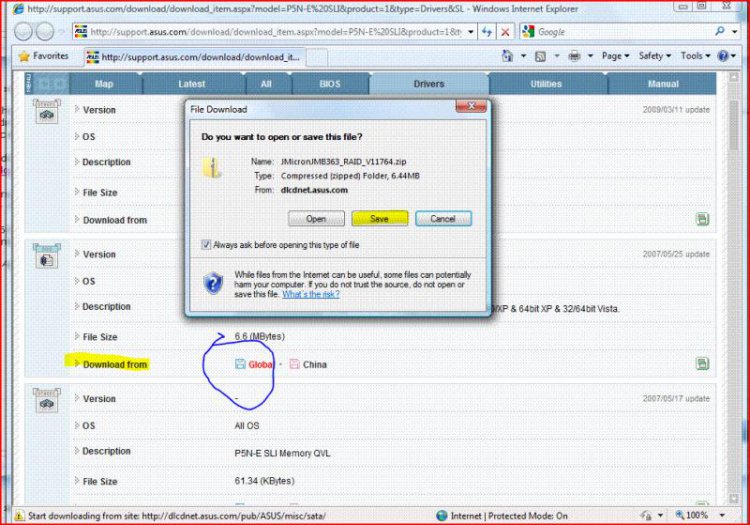Click the Internet zone globe icon
The image size is (750, 525).
442,515
